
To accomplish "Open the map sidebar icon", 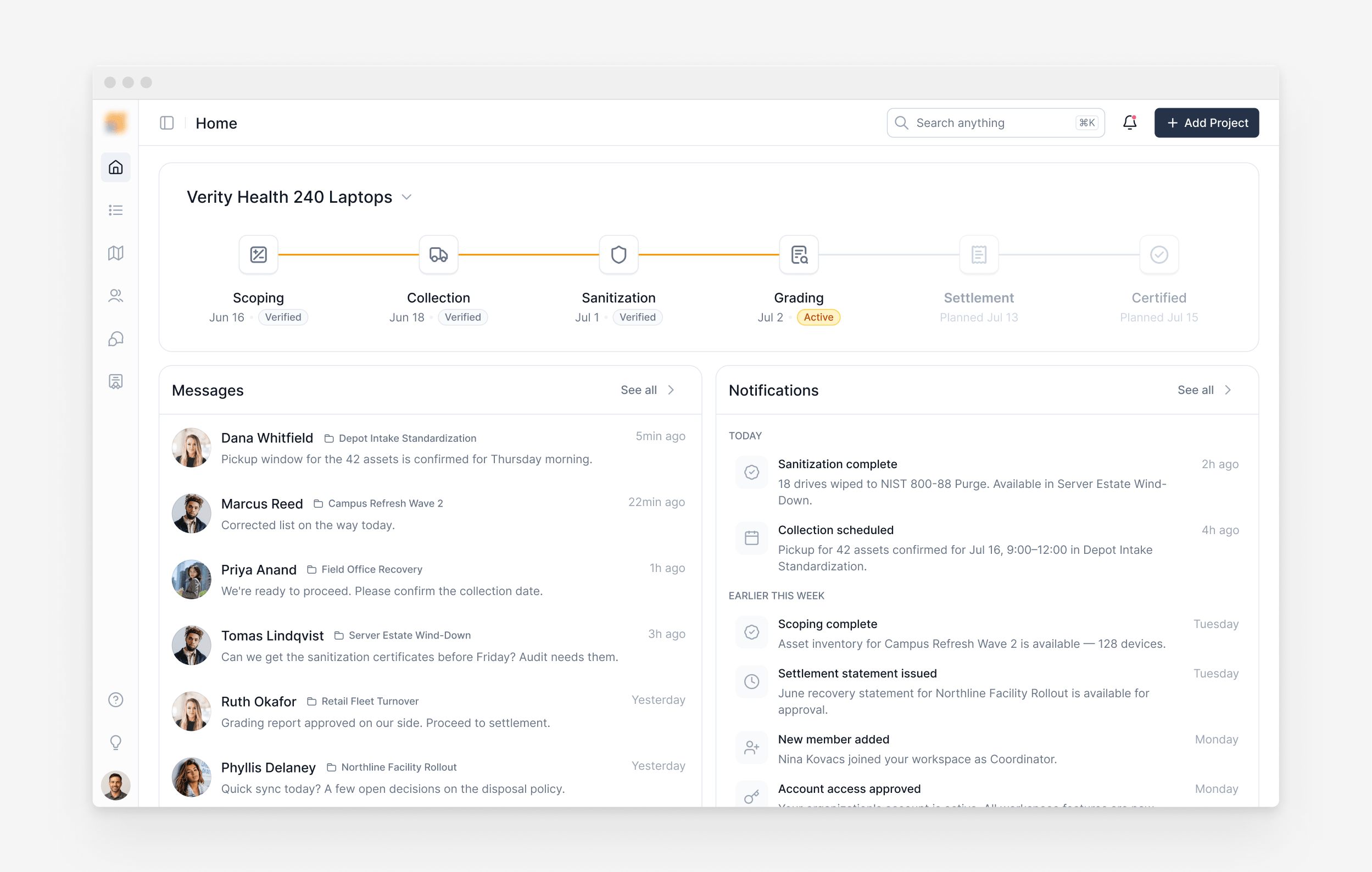I will [x=116, y=253].
